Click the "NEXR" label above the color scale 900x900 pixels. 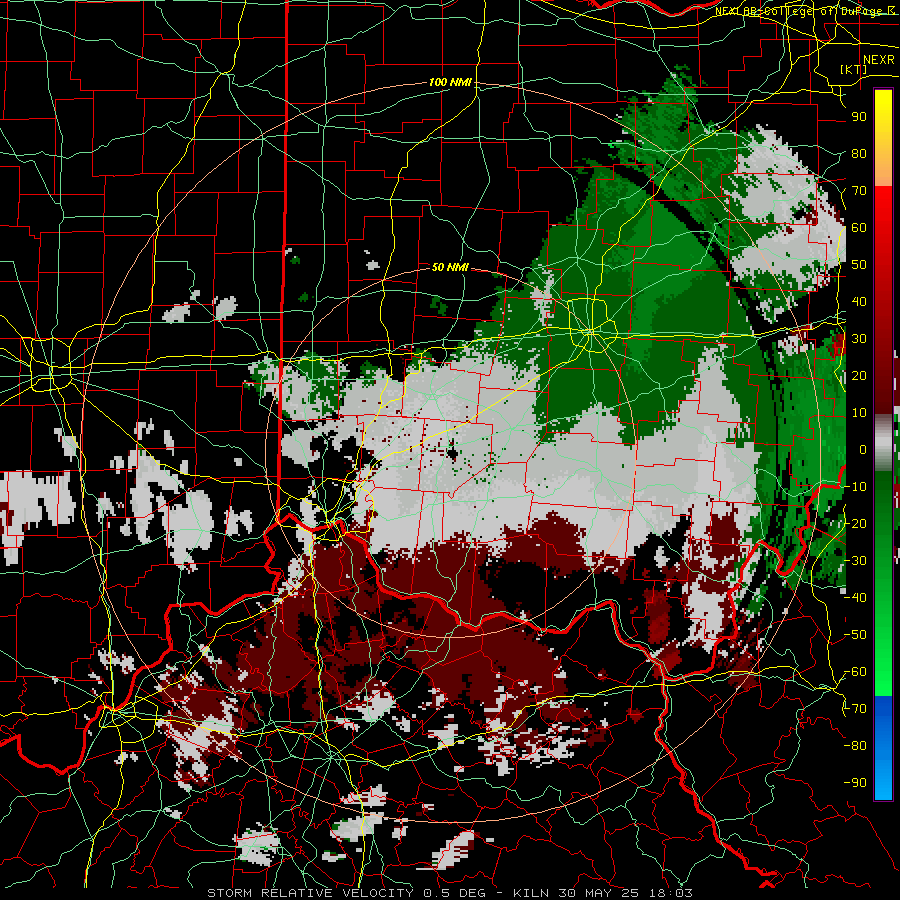click(x=879, y=60)
